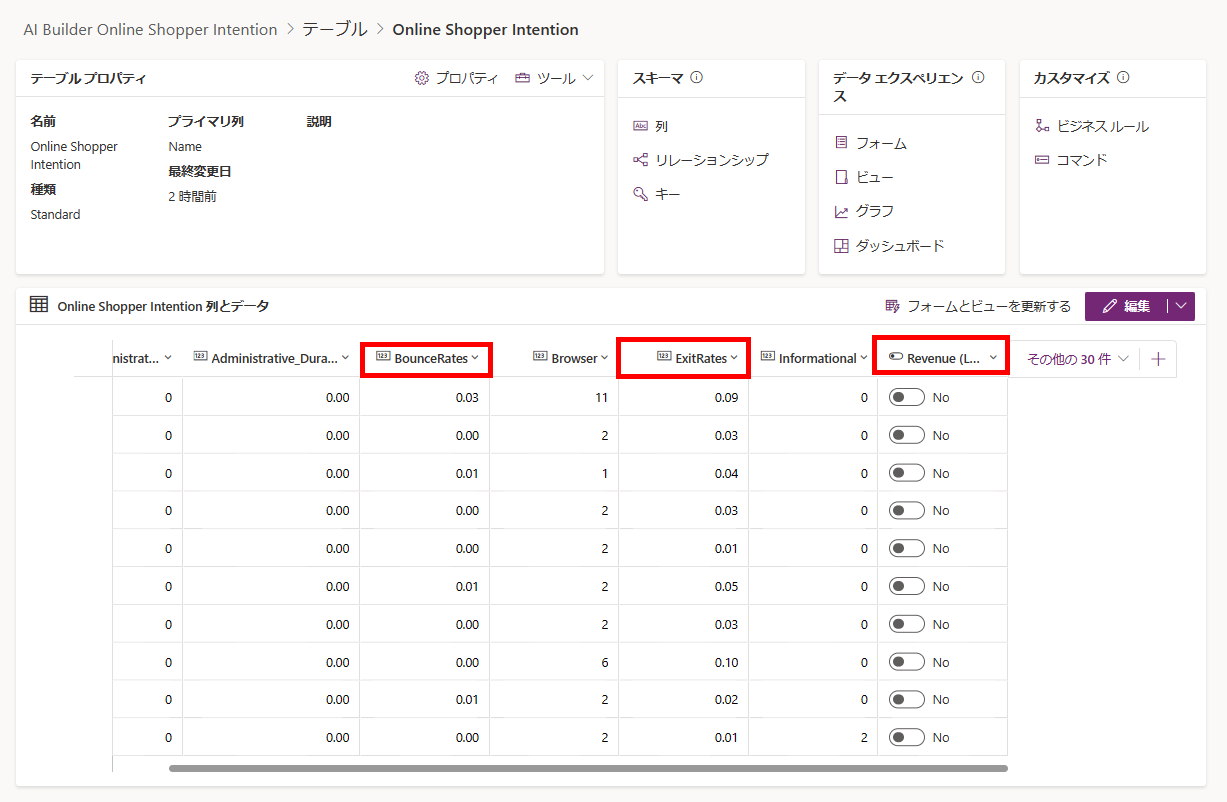Screen dimensions: 1227x802
Task: Click the カスタマイズ info icon
Action: pos(1123,77)
